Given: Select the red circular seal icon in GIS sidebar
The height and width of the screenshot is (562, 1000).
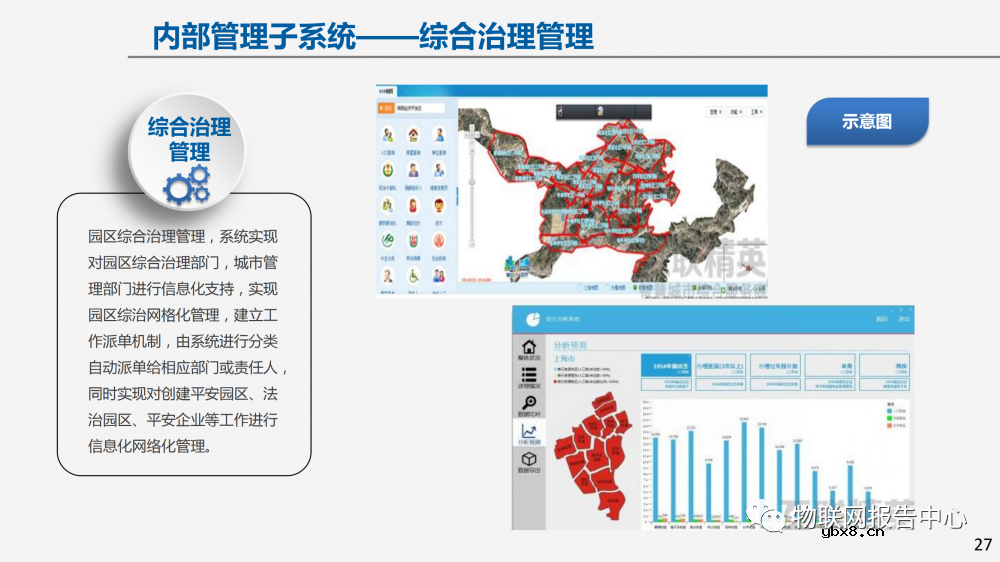Looking at the screenshot, I should click(x=439, y=240).
